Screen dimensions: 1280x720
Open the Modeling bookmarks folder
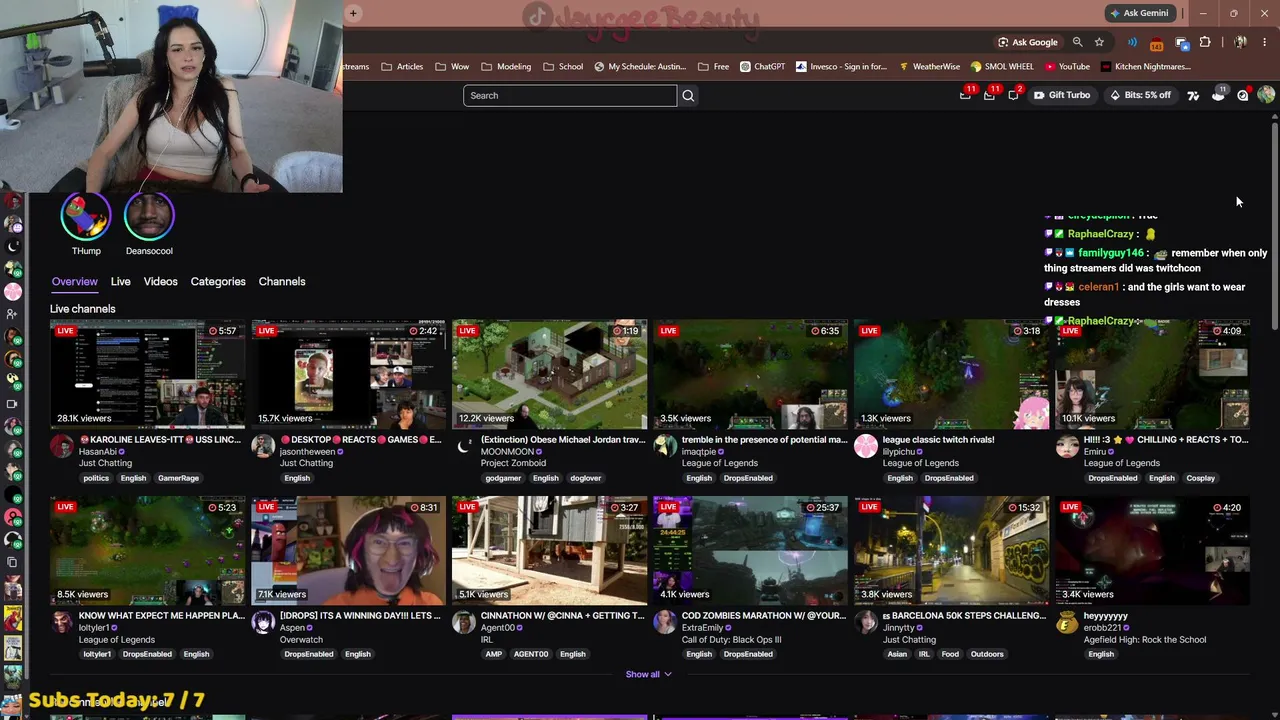[x=506, y=67]
